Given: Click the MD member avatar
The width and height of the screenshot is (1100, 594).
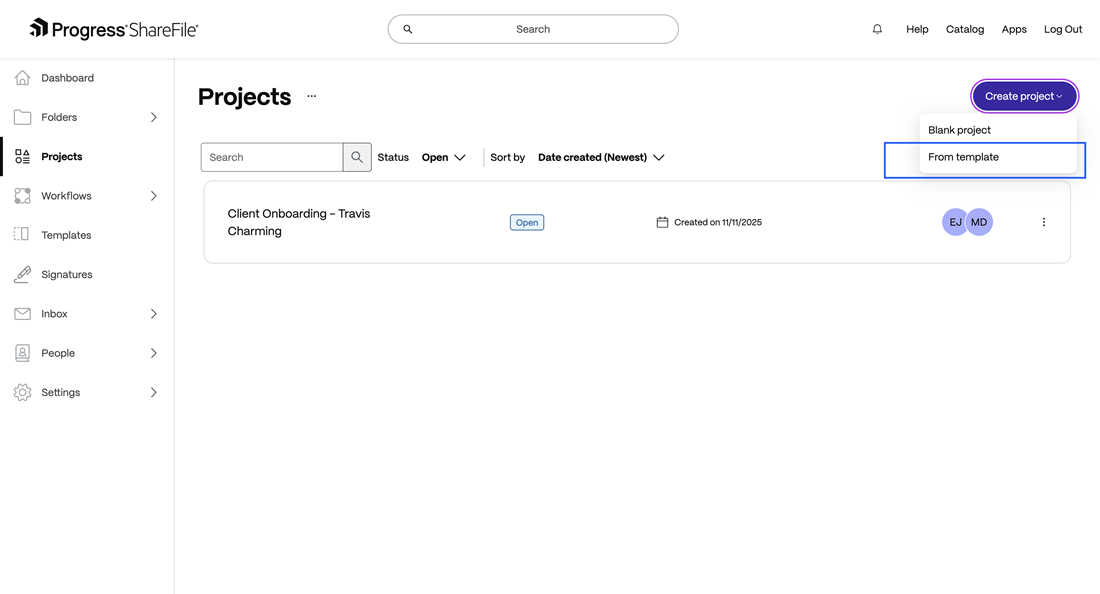Looking at the screenshot, I should pyautogui.click(x=980, y=222).
